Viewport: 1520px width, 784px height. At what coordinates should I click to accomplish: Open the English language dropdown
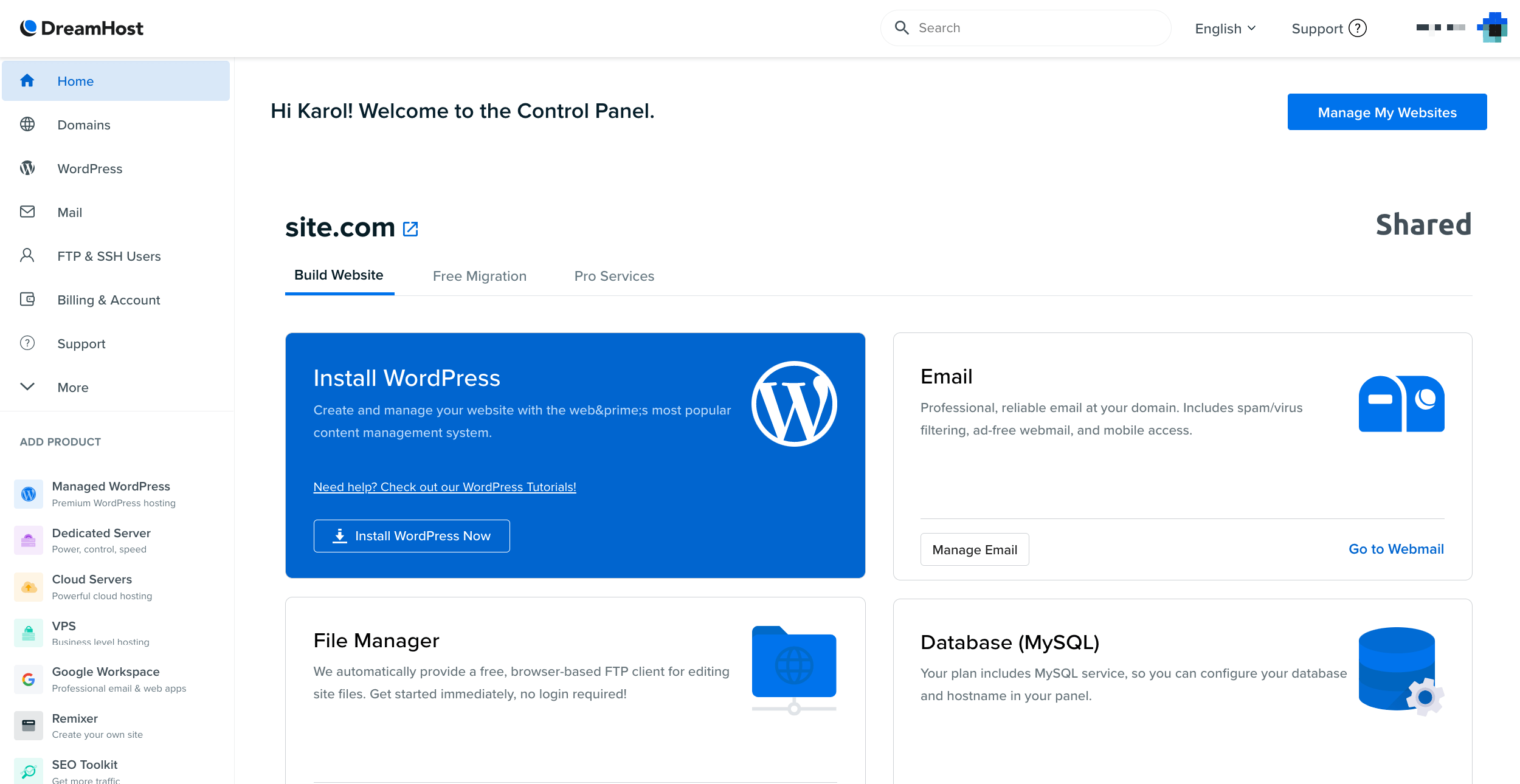coord(1225,29)
